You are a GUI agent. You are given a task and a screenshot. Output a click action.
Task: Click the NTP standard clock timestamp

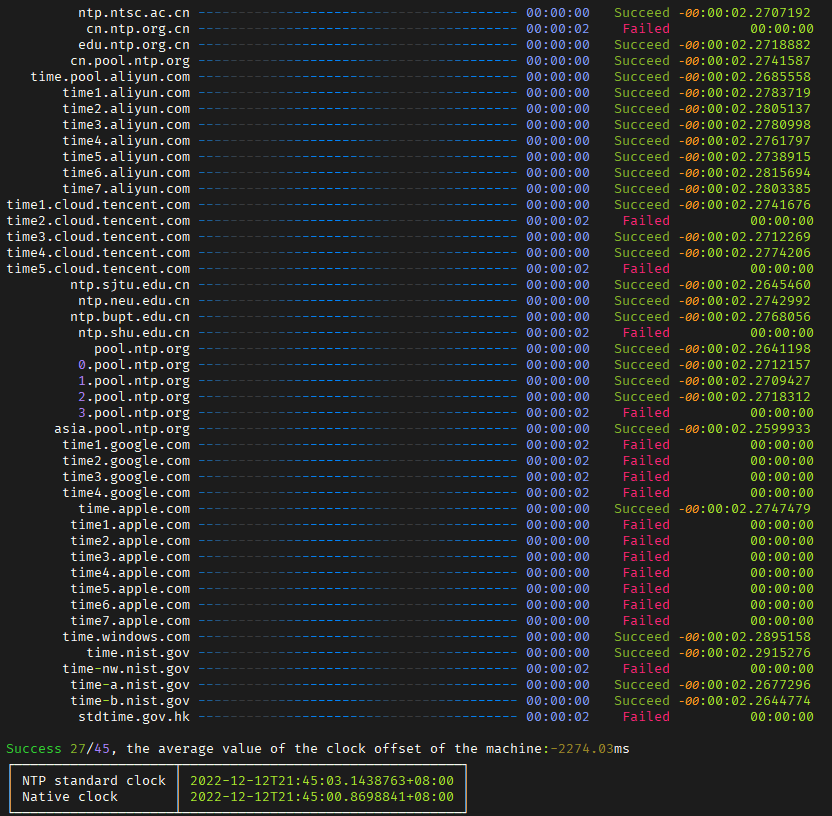point(321,781)
